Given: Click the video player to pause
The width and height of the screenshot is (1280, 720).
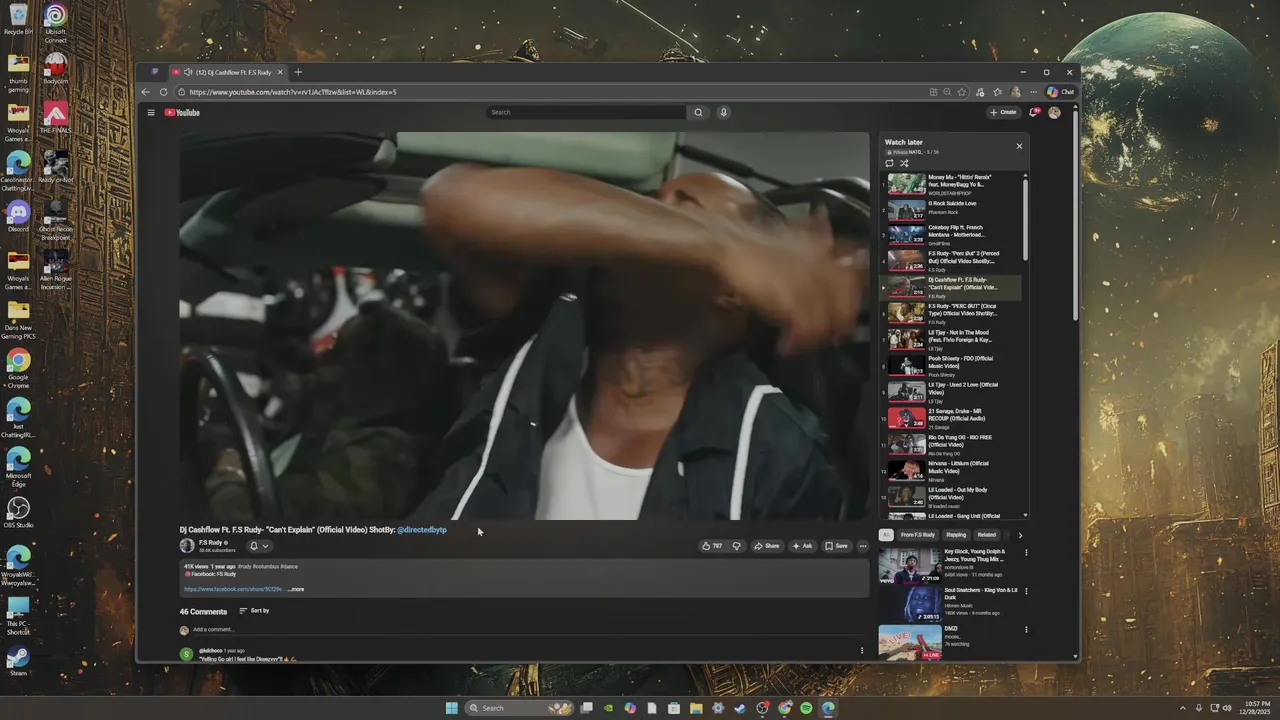Looking at the screenshot, I should point(525,326).
